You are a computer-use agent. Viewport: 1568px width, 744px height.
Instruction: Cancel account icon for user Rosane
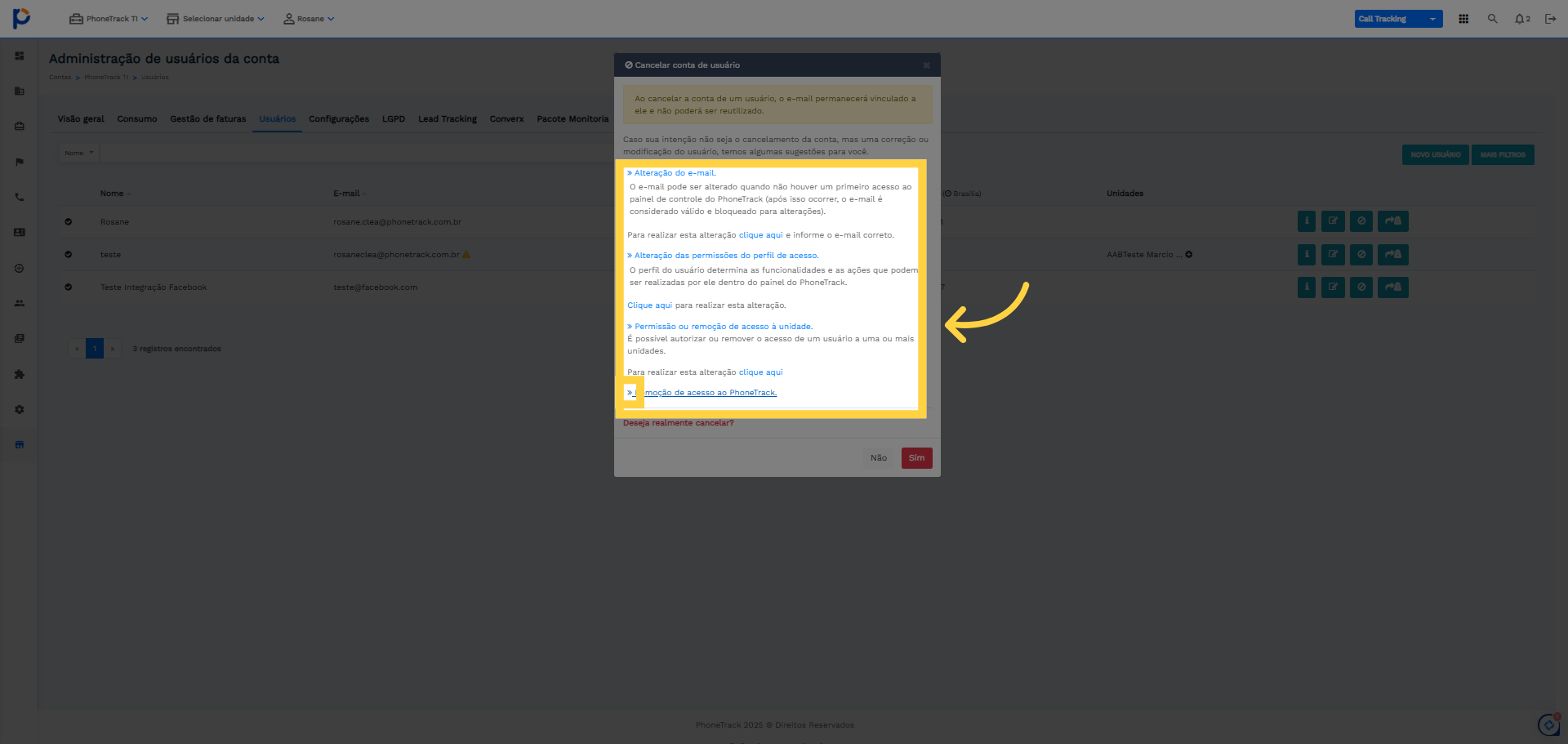click(1361, 221)
